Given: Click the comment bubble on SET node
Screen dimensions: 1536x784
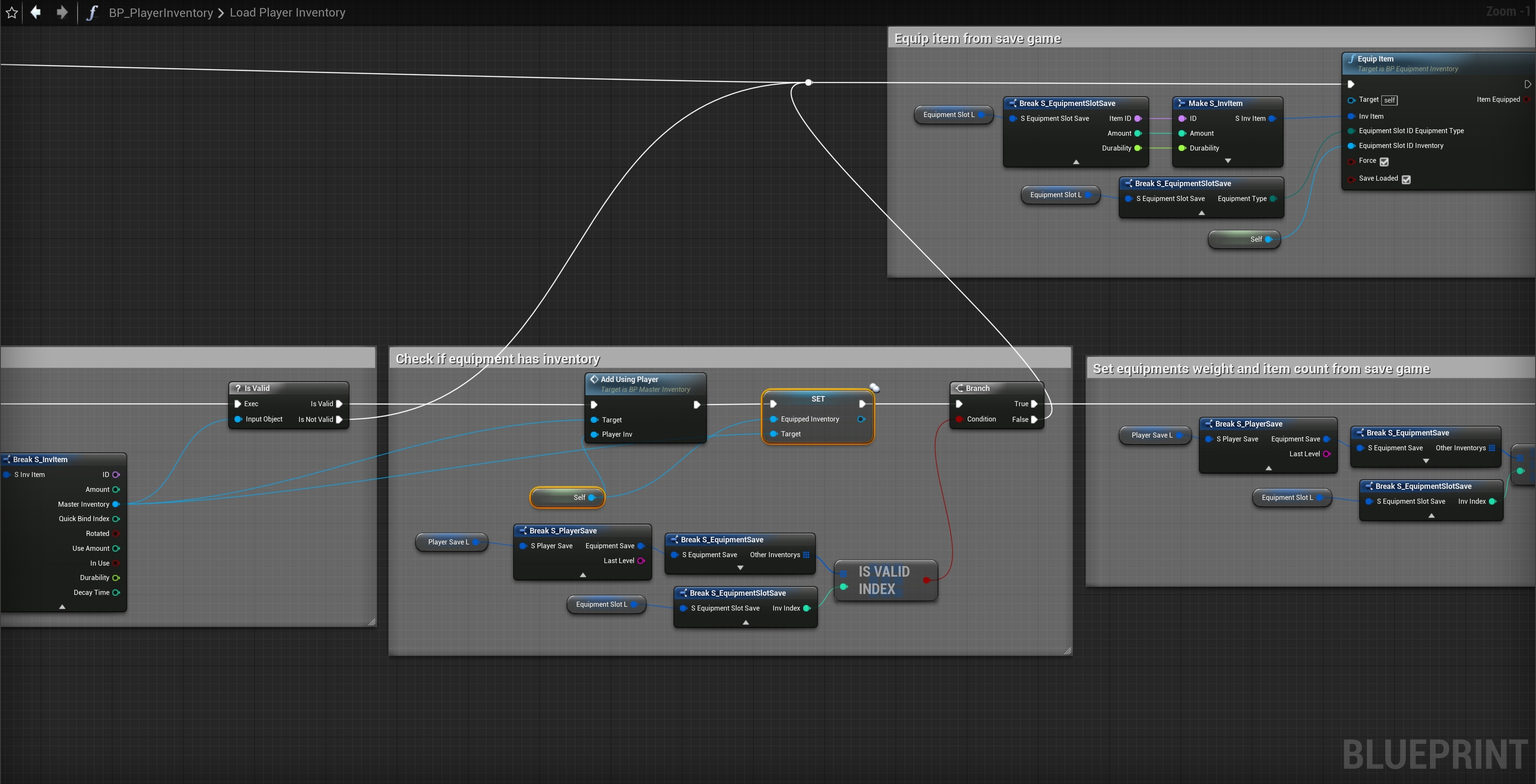Looking at the screenshot, I should [874, 388].
